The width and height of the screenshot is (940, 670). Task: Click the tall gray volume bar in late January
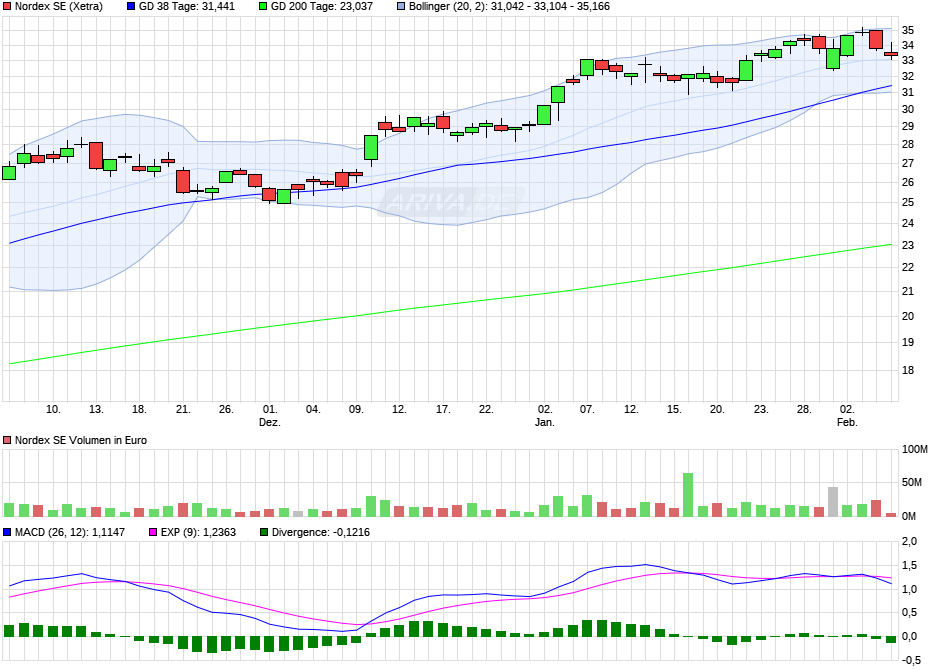tap(833, 502)
